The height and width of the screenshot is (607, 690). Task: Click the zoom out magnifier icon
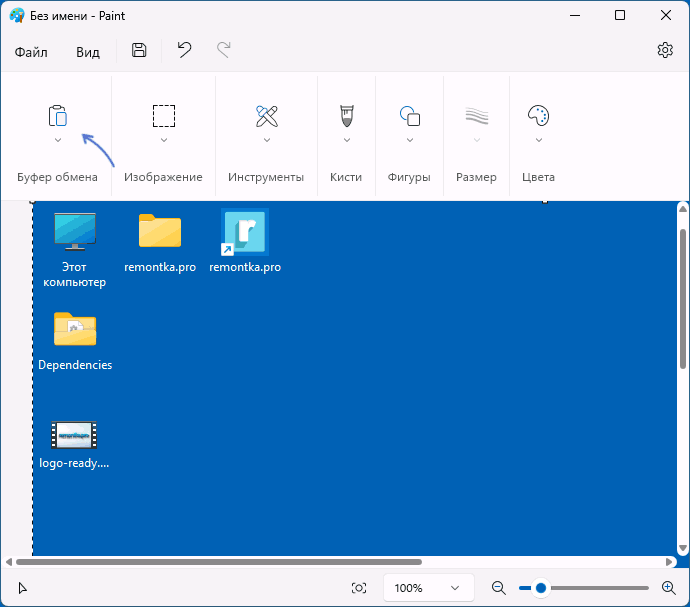(499, 588)
